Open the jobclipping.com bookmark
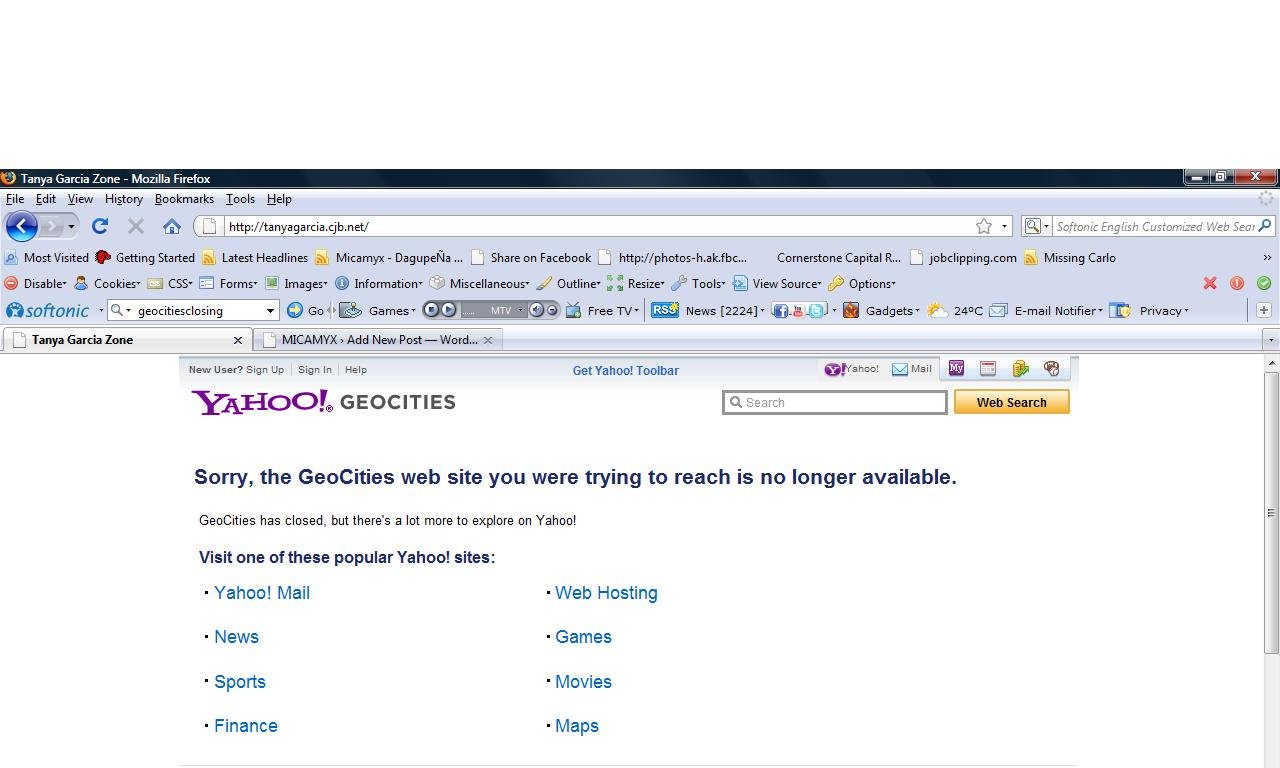 coord(963,257)
